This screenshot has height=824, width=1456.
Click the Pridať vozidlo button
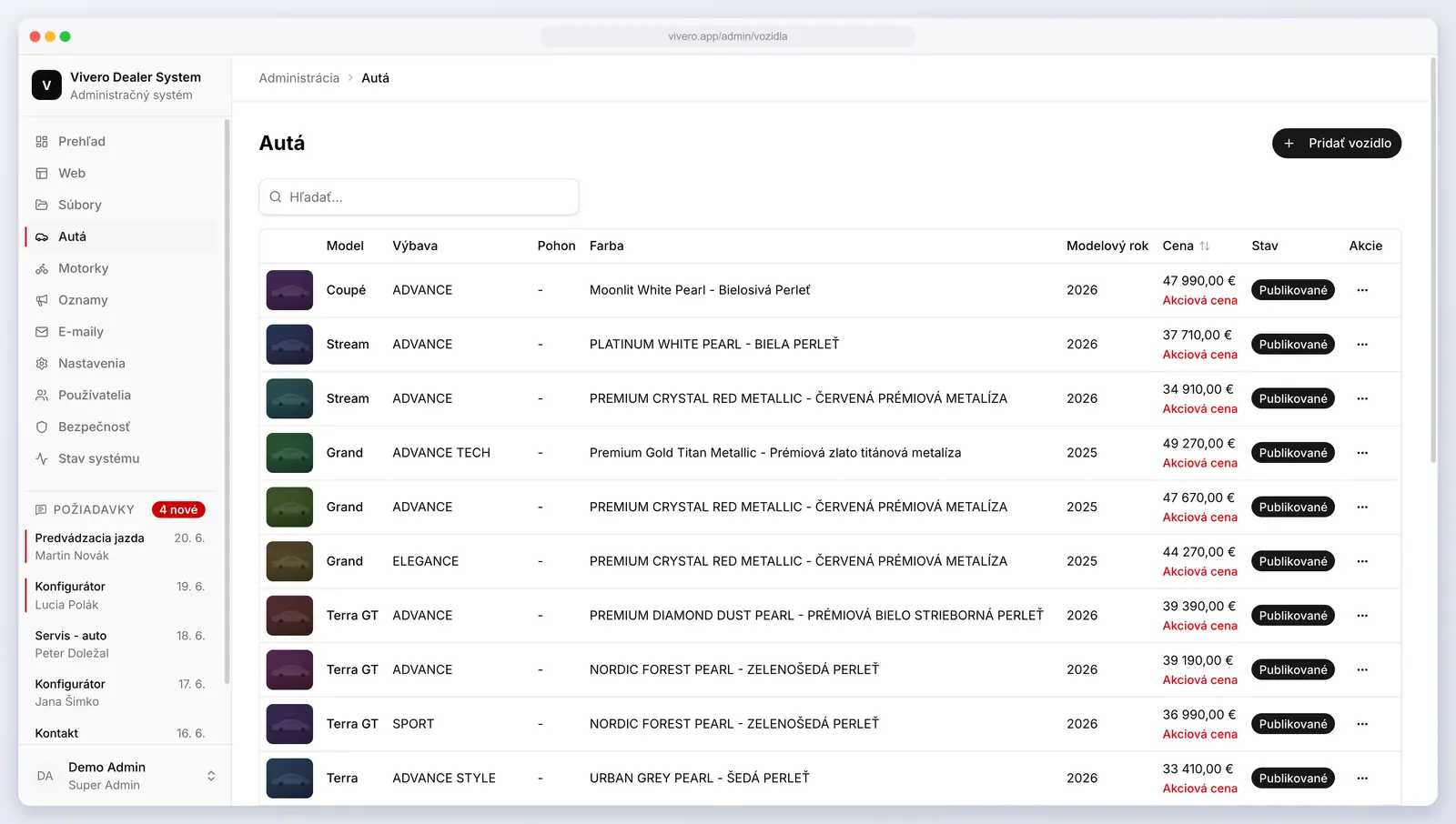[x=1337, y=144]
